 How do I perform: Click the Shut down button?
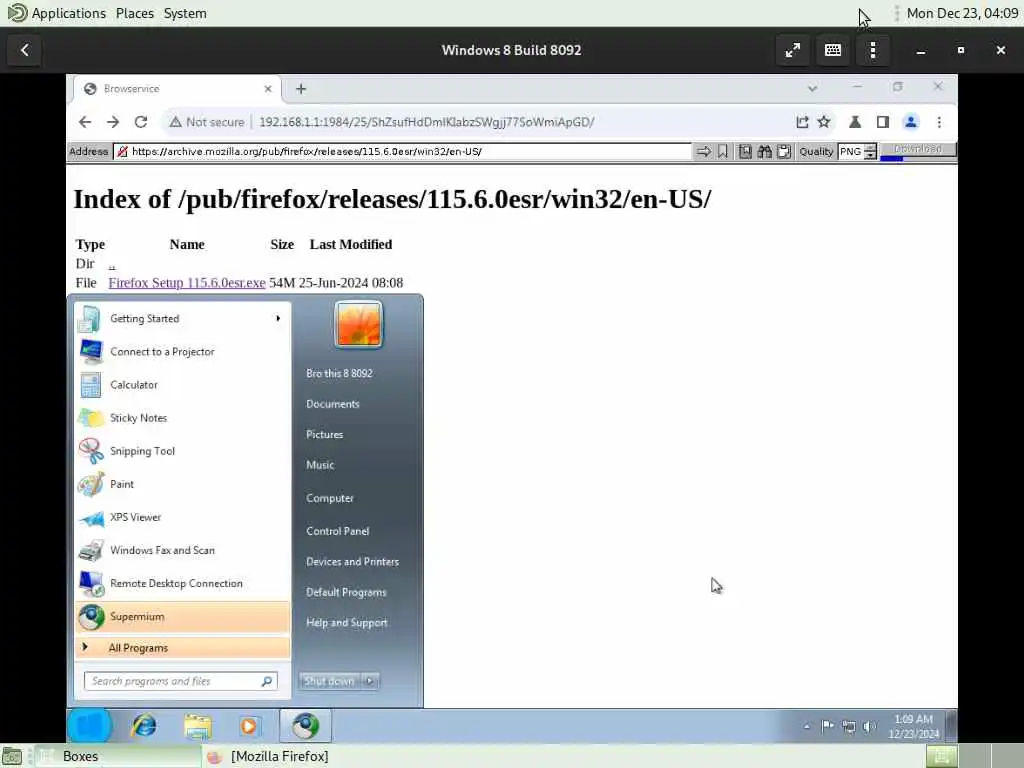click(x=330, y=681)
